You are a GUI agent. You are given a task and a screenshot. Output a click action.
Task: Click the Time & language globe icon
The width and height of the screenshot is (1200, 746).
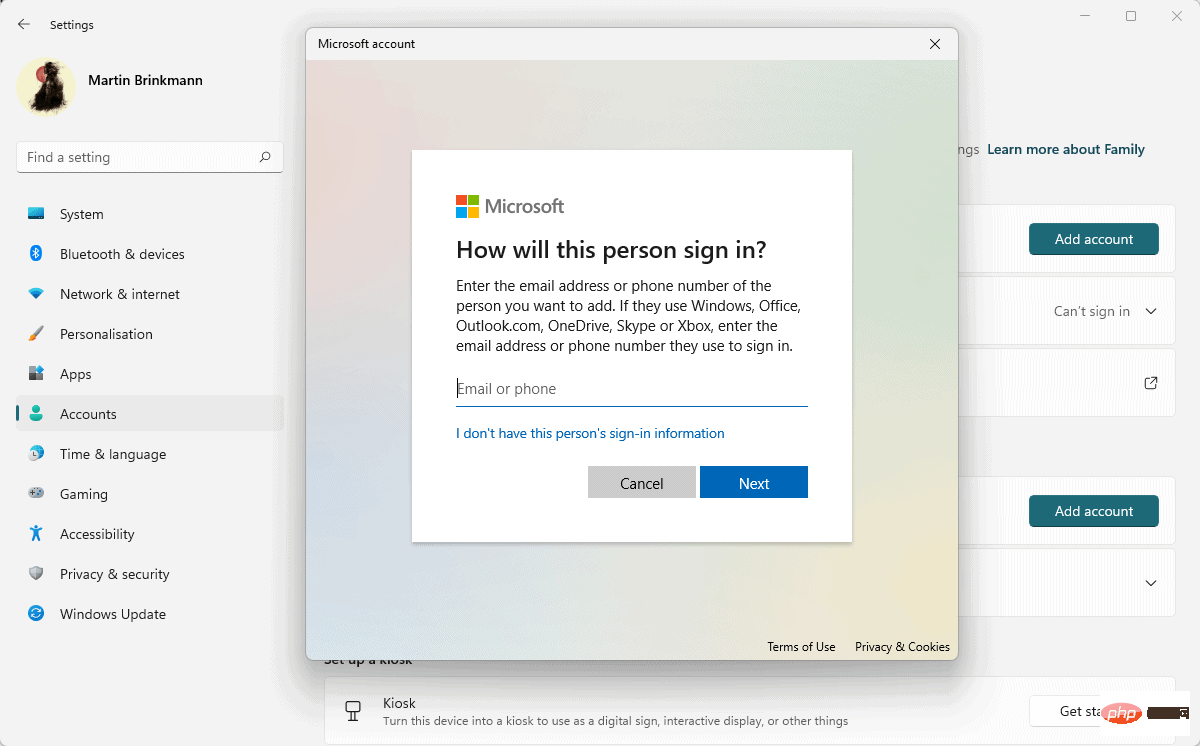(x=36, y=454)
